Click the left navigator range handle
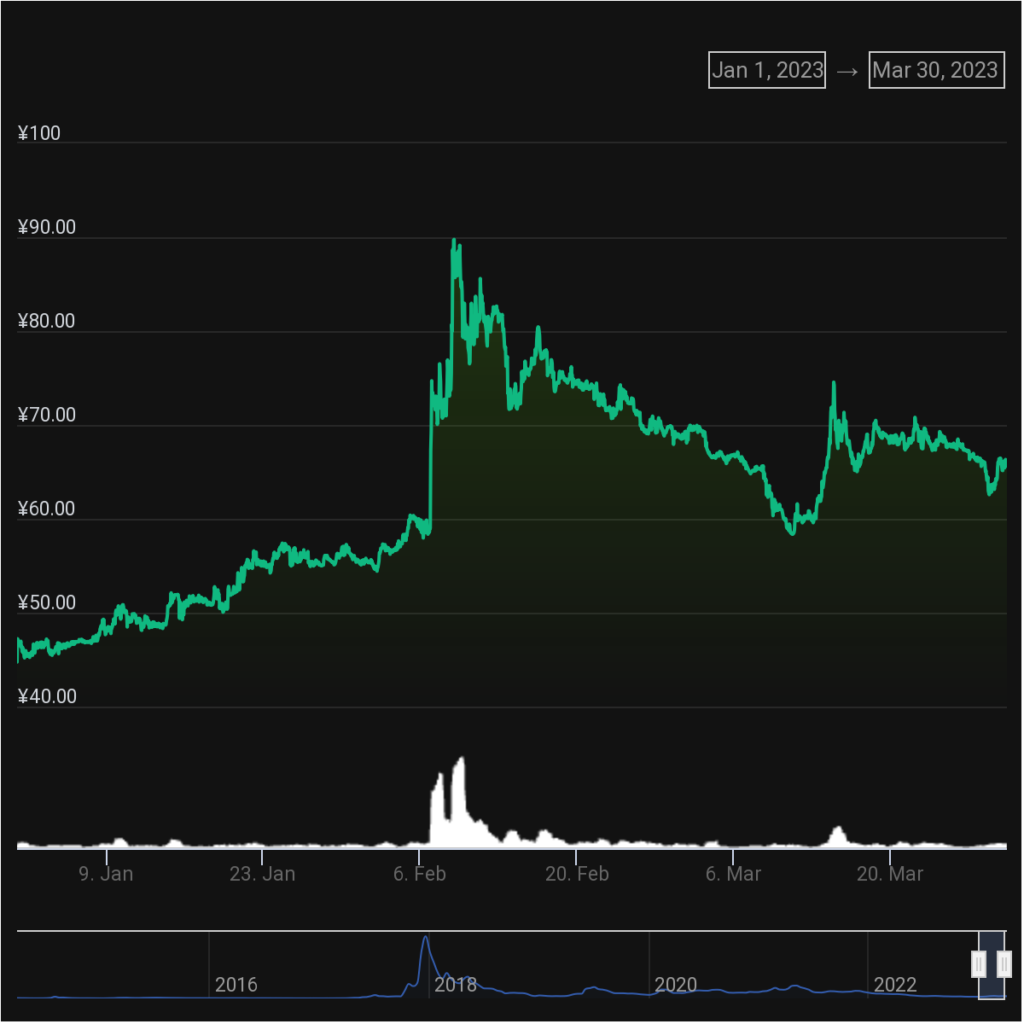The image size is (1024, 1024). 979,964
